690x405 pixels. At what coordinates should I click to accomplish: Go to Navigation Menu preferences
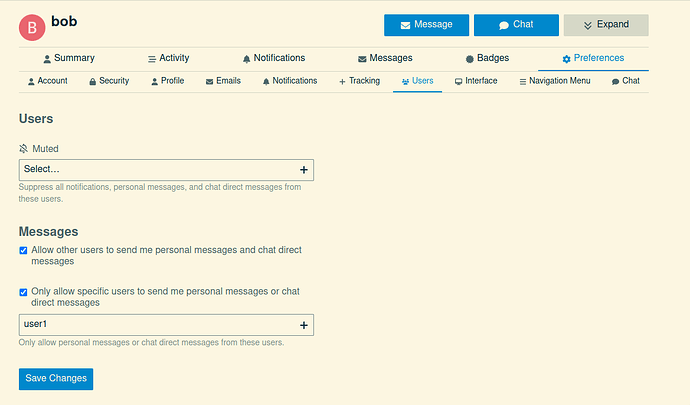[555, 81]
